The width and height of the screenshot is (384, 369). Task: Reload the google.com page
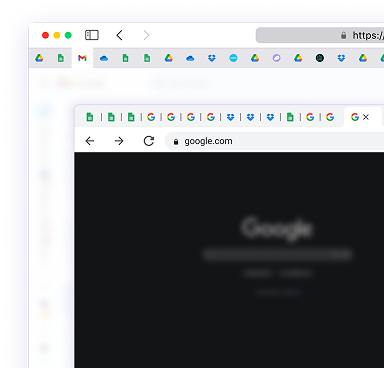point(149,141)
